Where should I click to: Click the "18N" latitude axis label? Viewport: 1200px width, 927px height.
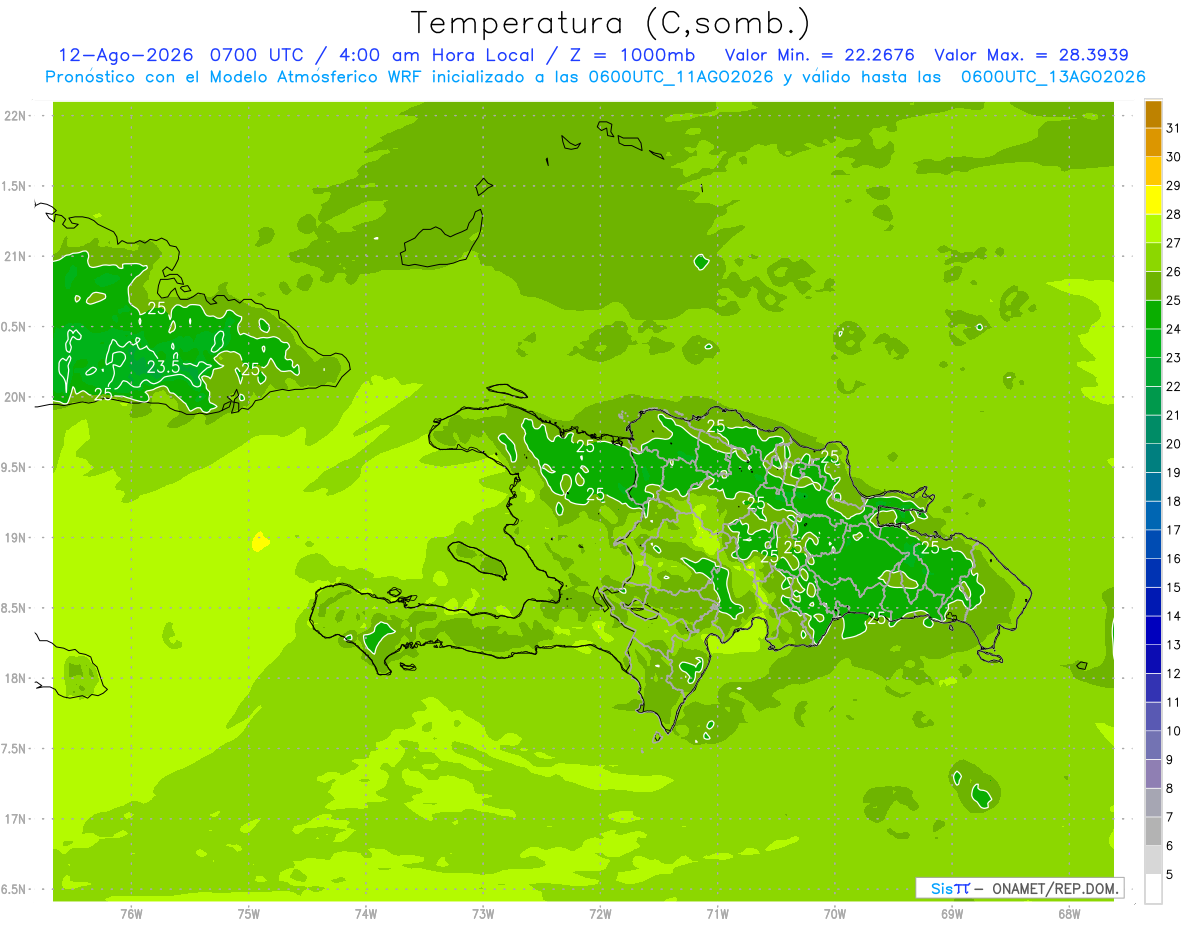(x=17, y=678)
